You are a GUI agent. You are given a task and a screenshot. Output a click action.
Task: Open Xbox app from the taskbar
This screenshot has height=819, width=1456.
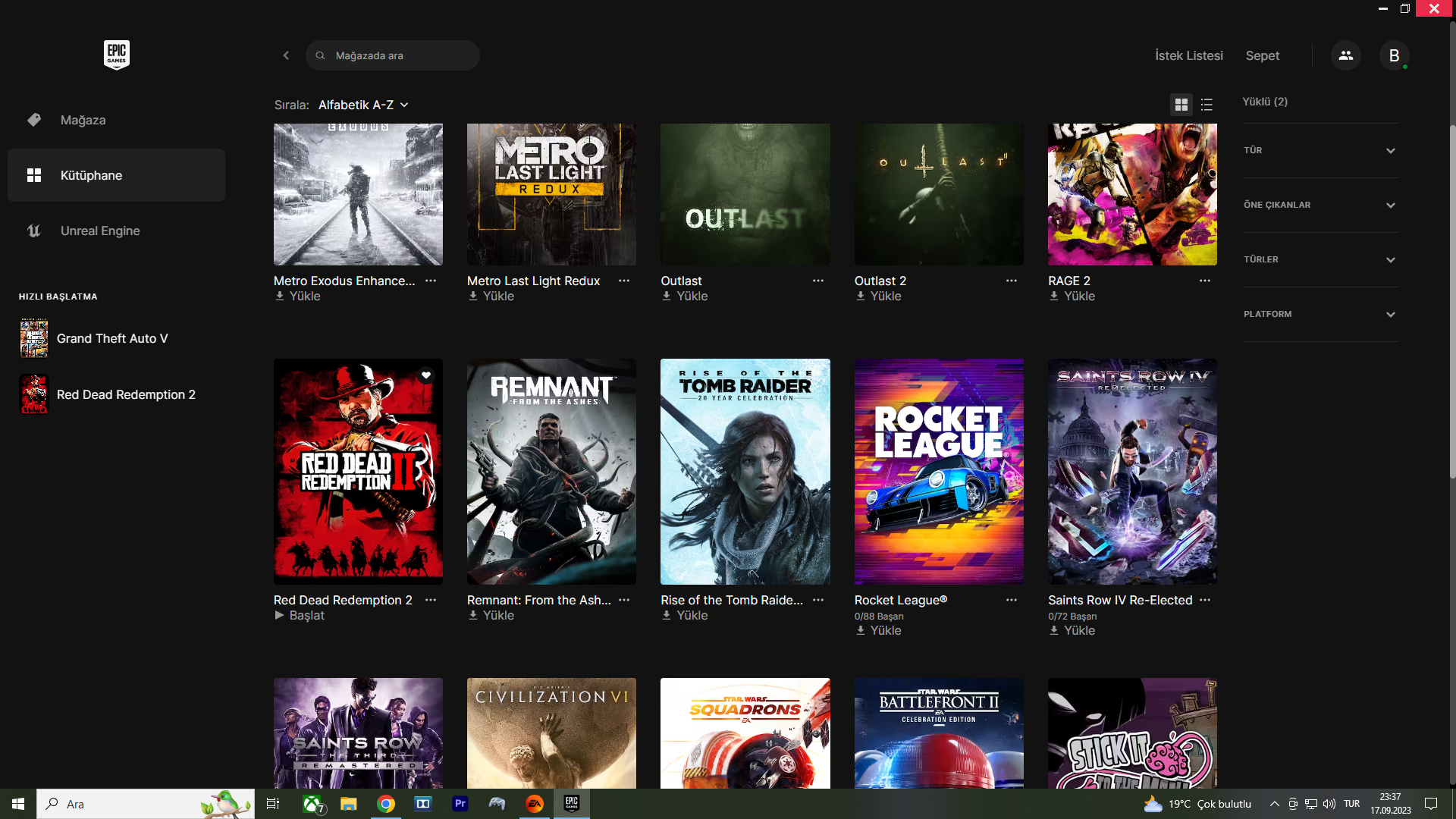[x=312, y=804]
